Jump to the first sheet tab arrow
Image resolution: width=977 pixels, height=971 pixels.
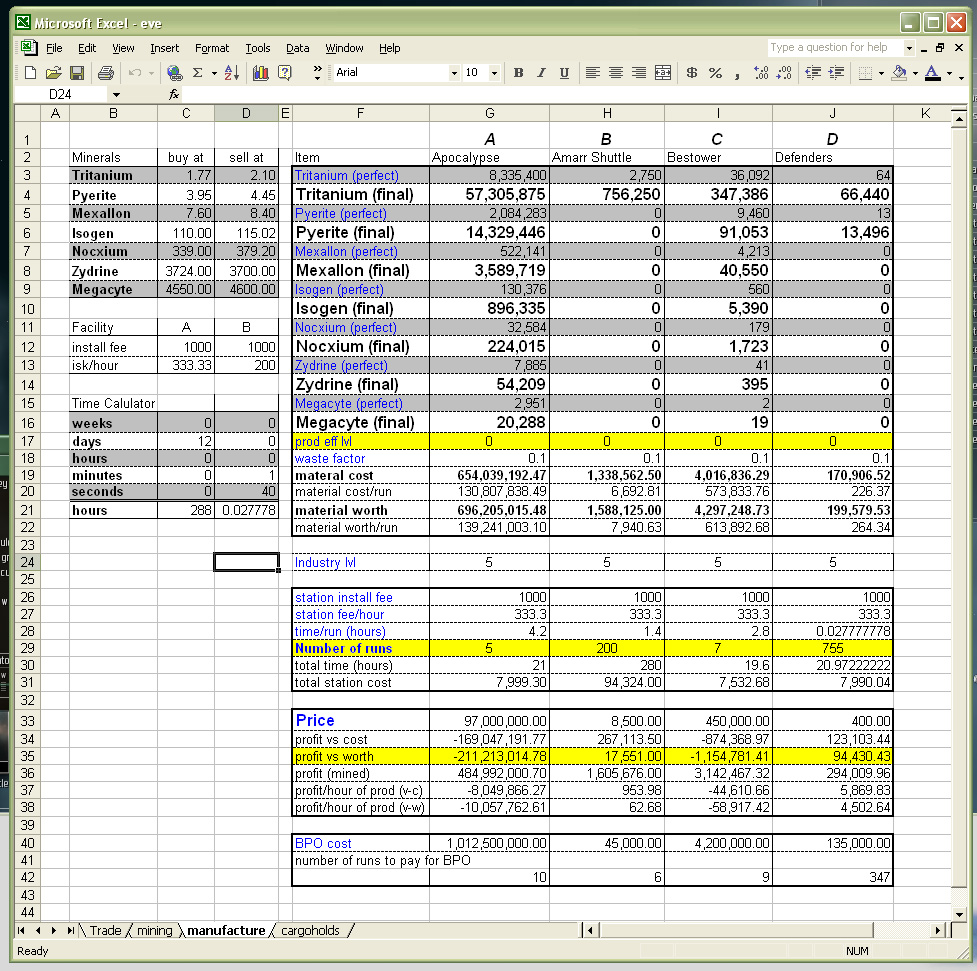(21, 930)
